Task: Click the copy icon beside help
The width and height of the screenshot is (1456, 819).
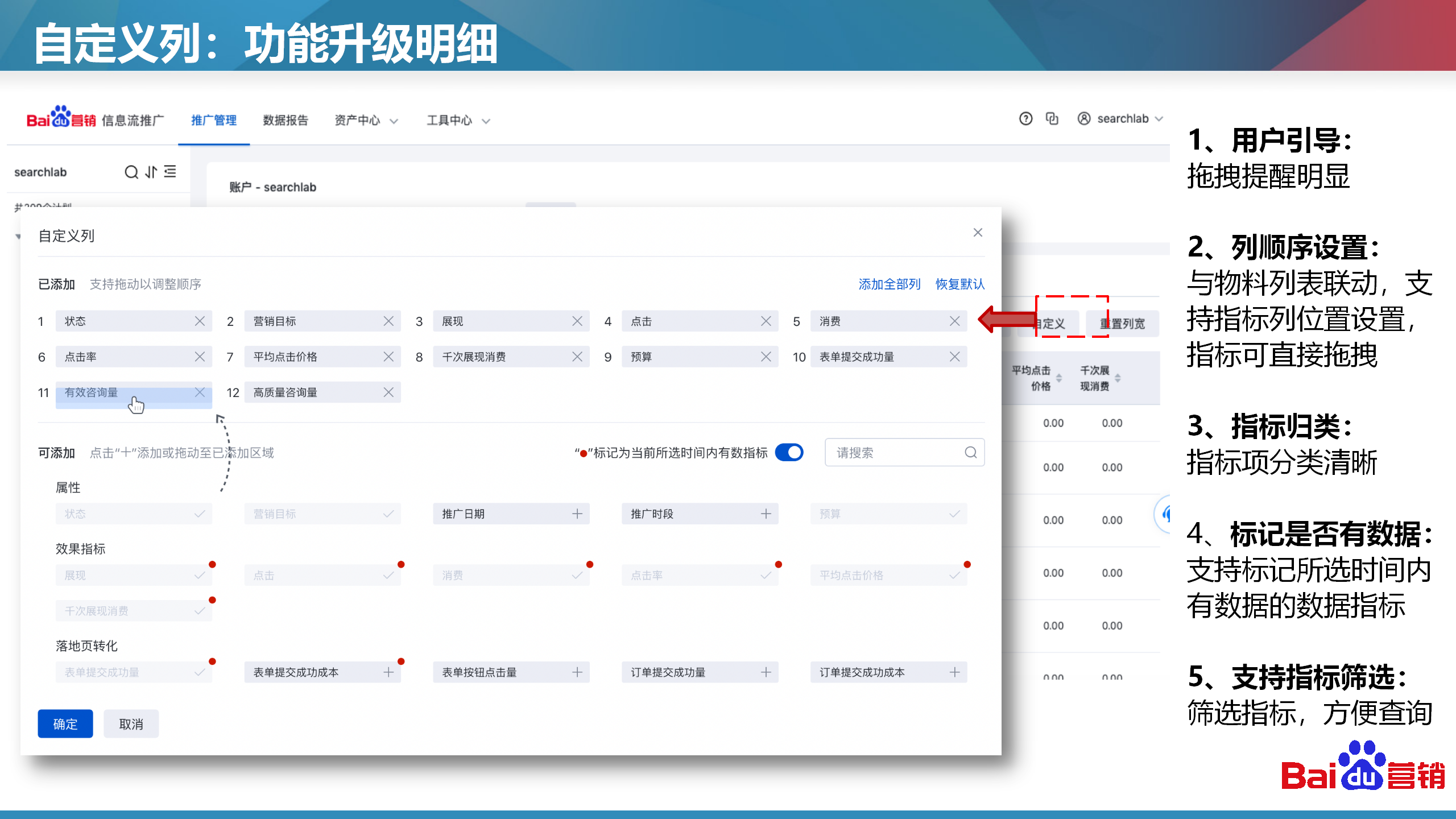Action: [x=1052, y=119]
